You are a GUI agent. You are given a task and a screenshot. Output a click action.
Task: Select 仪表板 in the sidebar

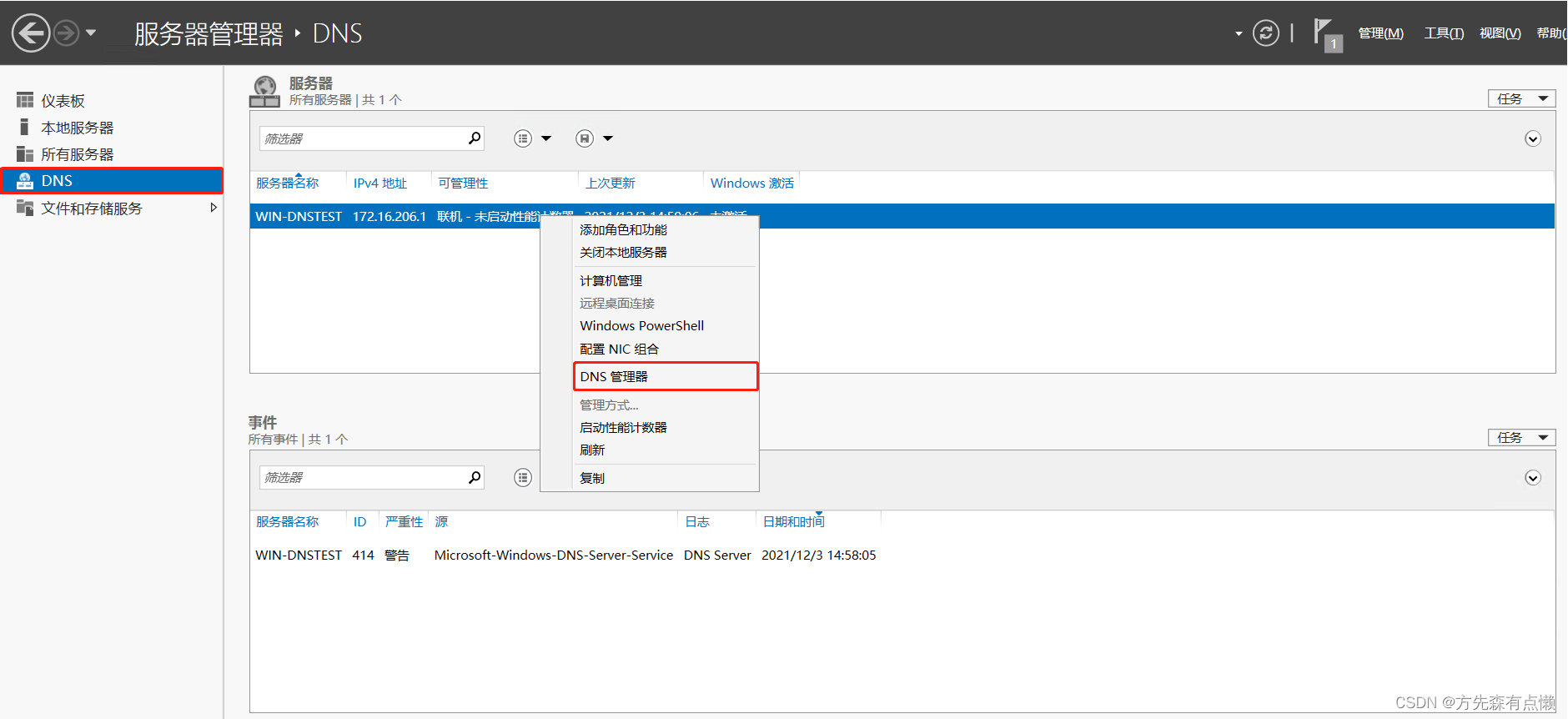(x=63, y=101)
